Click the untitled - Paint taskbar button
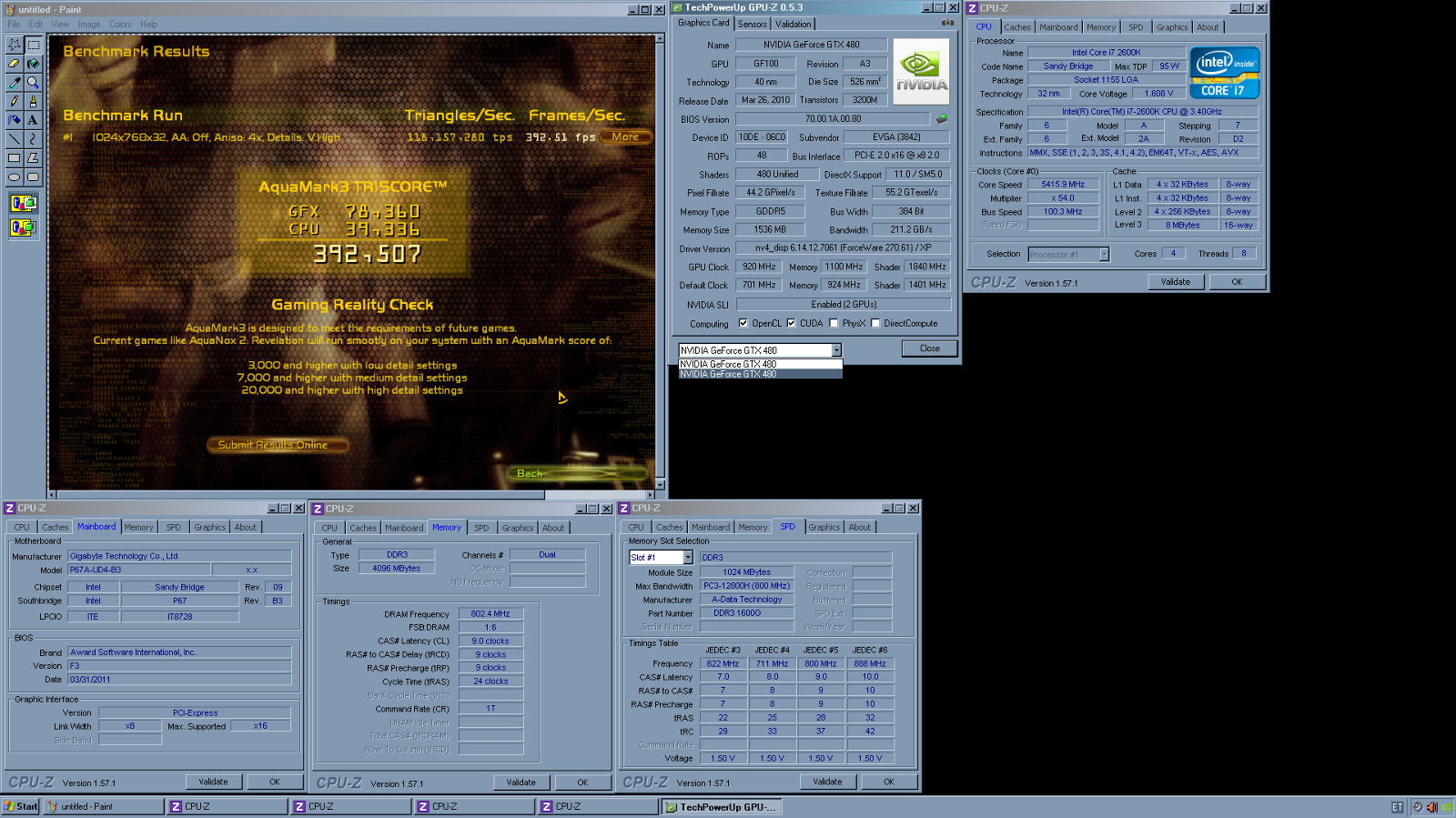1456x818 pixels. pyautogui.click(x=103, y=807)
